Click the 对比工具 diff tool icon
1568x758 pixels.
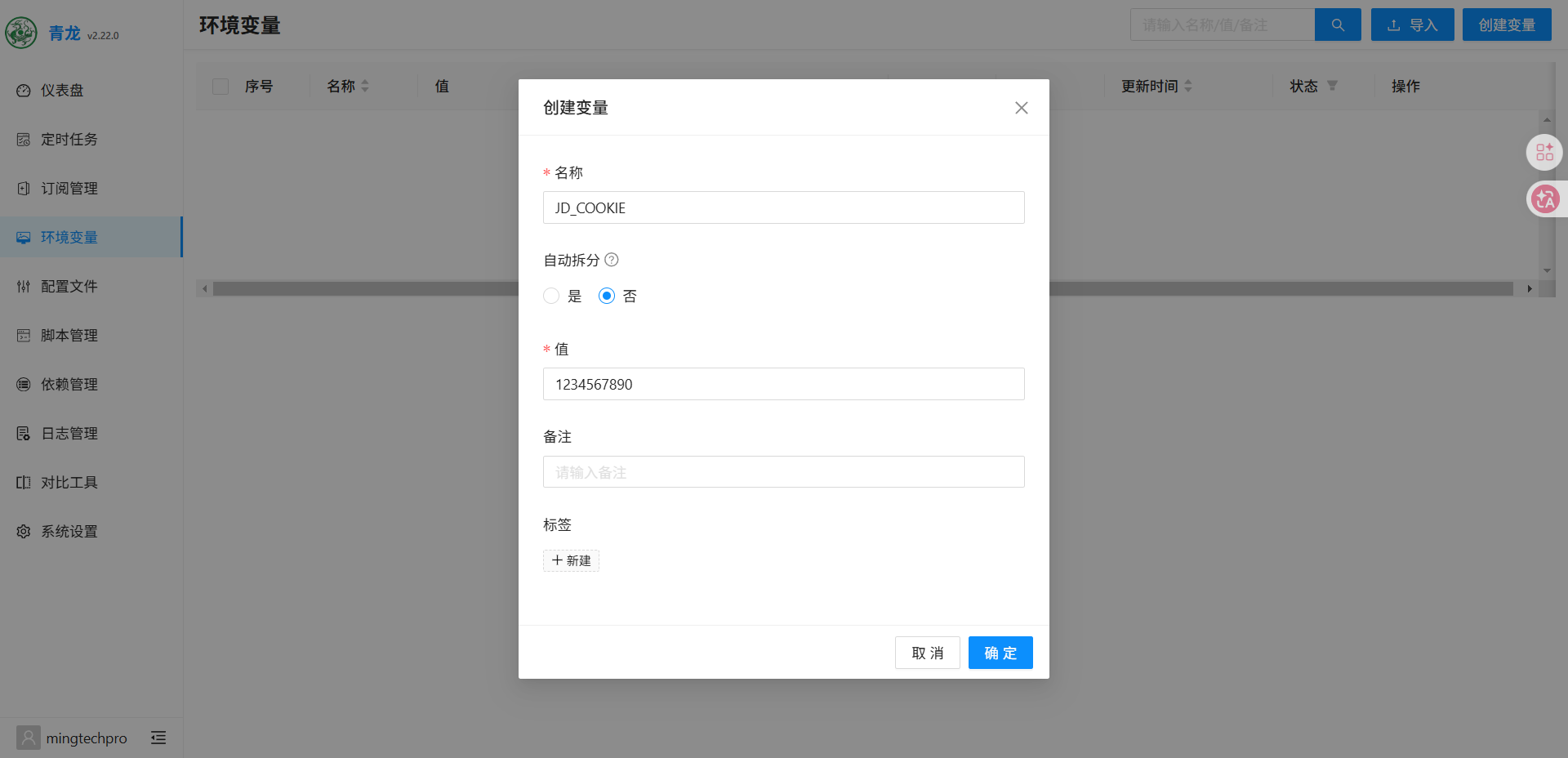pyautogui.click(x=24, y=482)
